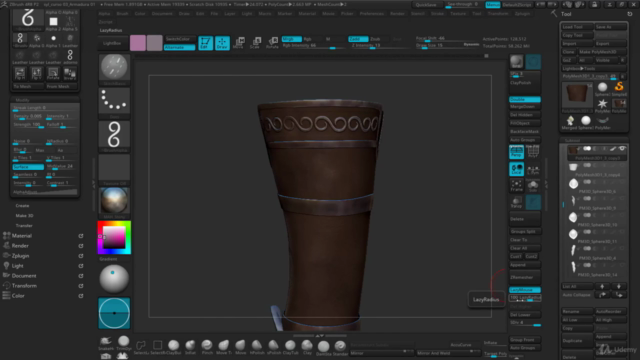Expand the Make 3D section
This screenshot has height=360, width=640.
click(x=24, y=216)
